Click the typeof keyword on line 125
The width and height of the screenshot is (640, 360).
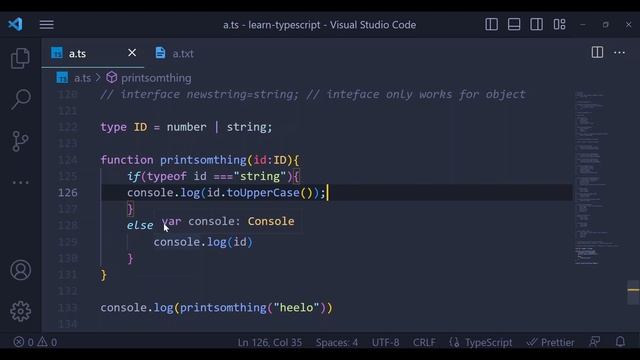tap(167, 176)
